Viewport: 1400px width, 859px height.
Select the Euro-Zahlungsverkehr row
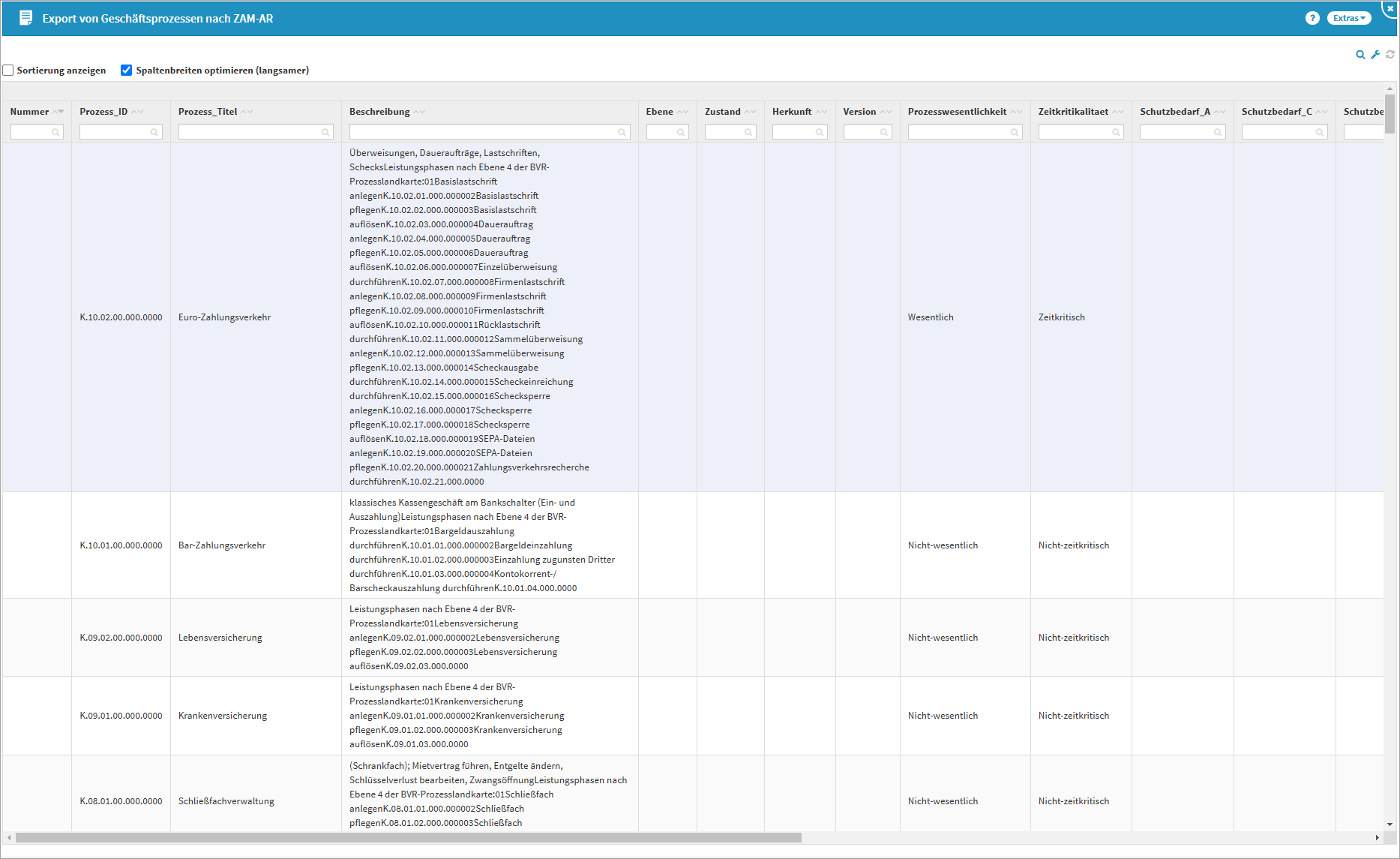(x=224, y=317)
